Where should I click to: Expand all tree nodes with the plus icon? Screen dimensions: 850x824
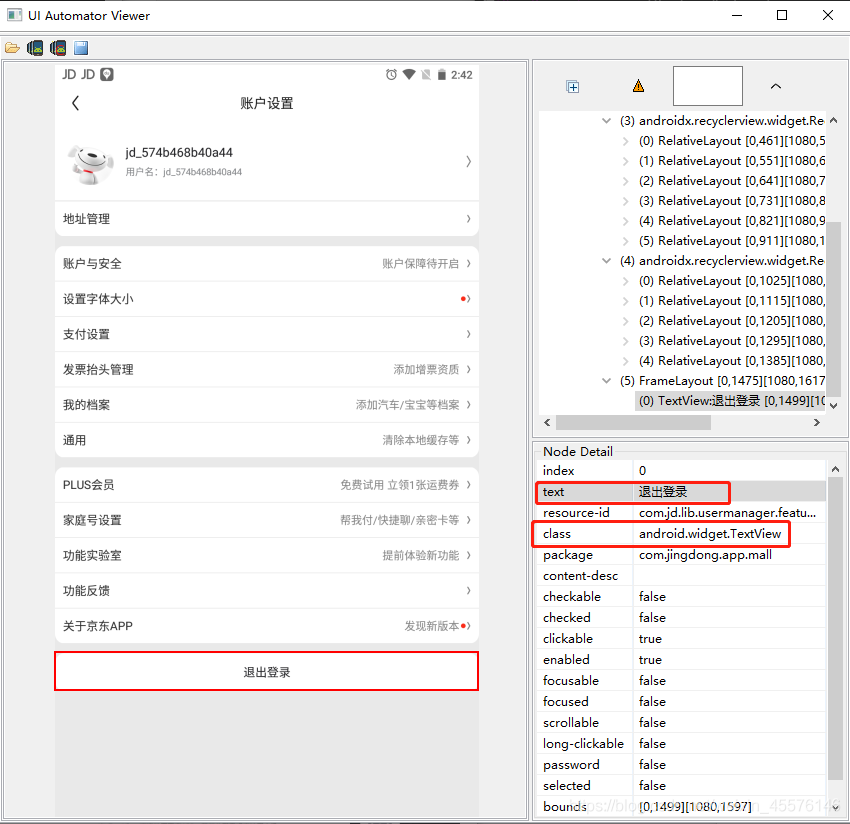[x=573, y=86]
